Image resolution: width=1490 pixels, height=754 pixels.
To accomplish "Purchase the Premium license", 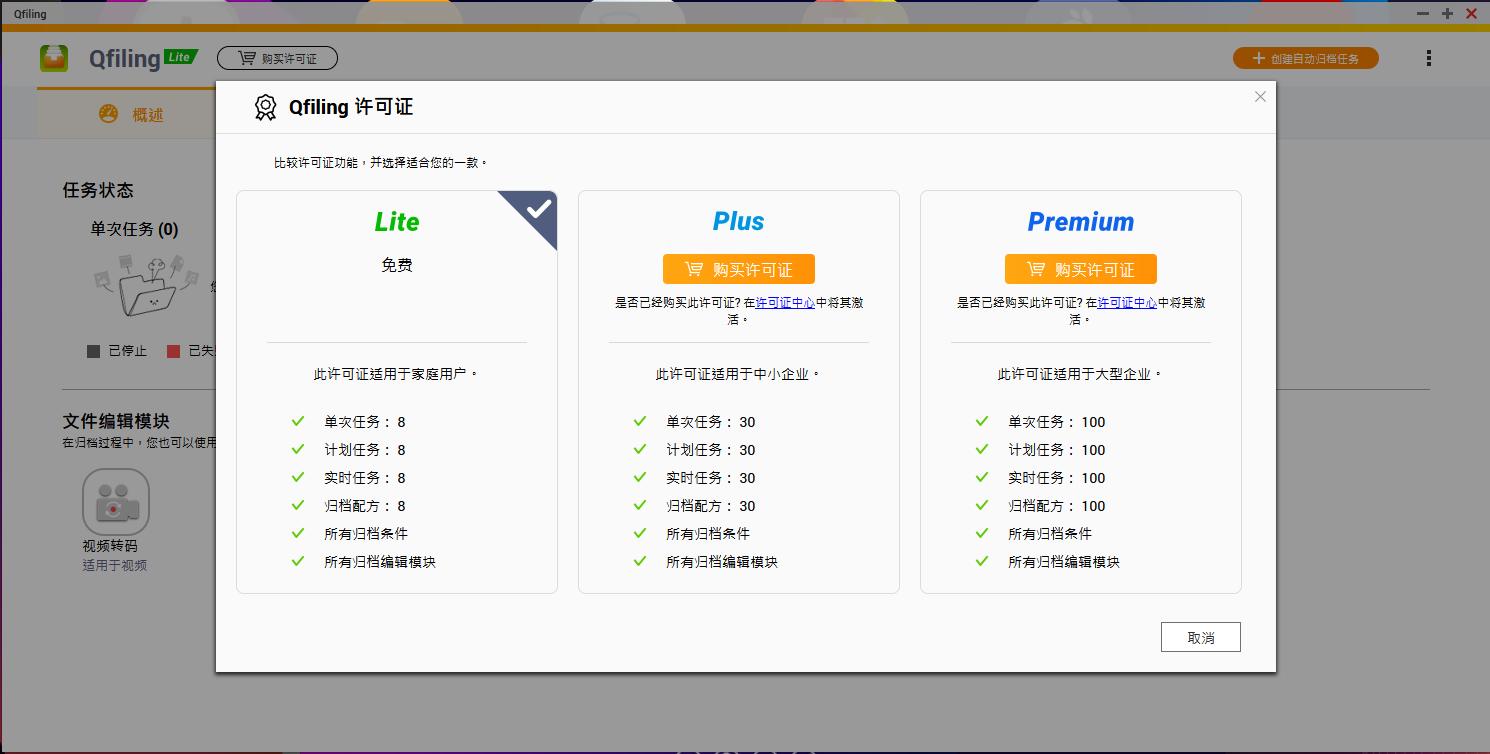I will [1080, 268].
